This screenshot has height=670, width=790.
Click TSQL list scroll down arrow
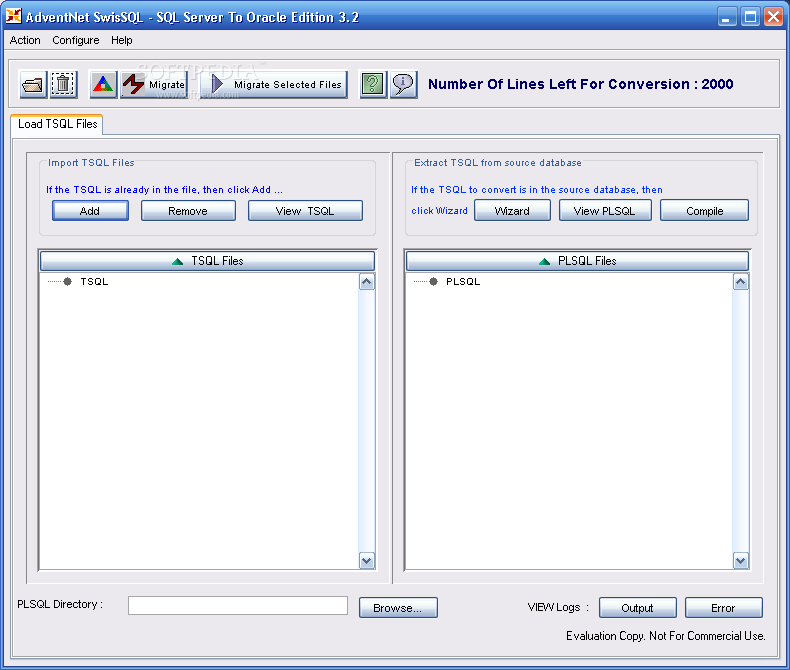pyautogui.click(x=367, y=561)
